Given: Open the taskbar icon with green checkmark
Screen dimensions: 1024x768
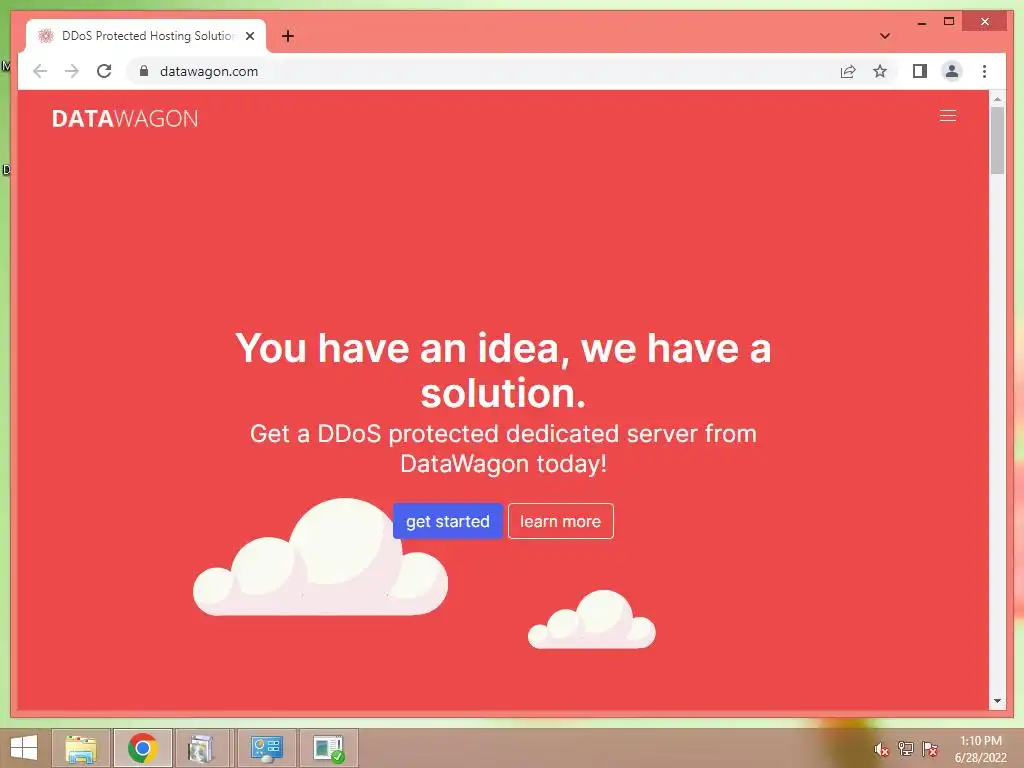Looking at the screenshot, I should (x=328, y=748).
